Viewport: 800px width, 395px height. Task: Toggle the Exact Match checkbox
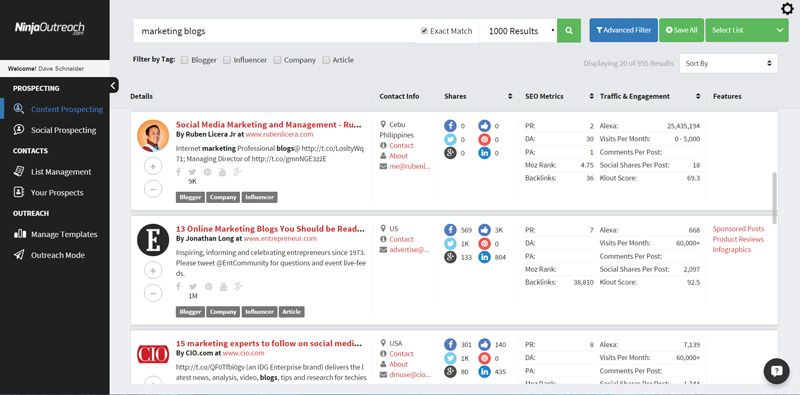(424, 31)
